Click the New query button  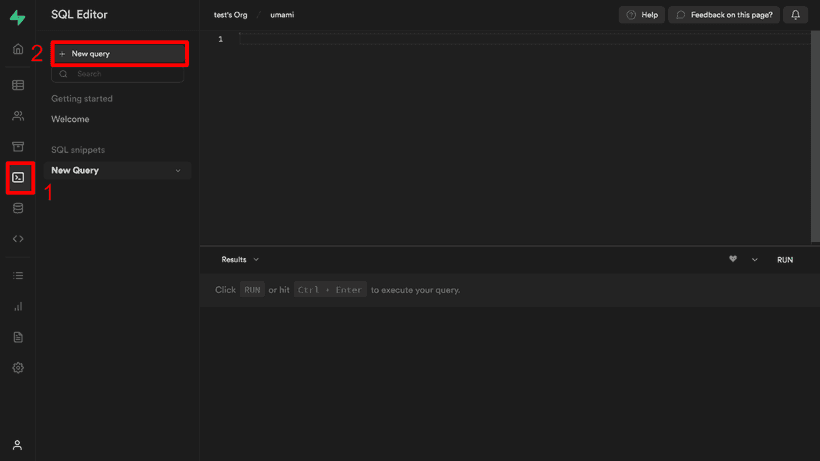[120, 54]
